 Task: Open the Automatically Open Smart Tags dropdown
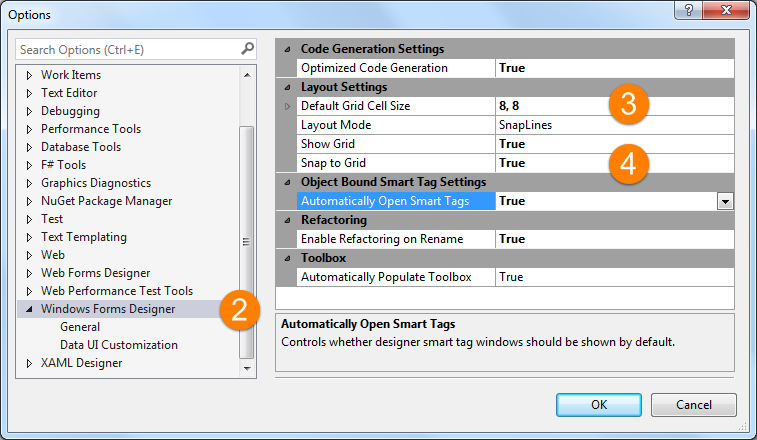point(725,201)
